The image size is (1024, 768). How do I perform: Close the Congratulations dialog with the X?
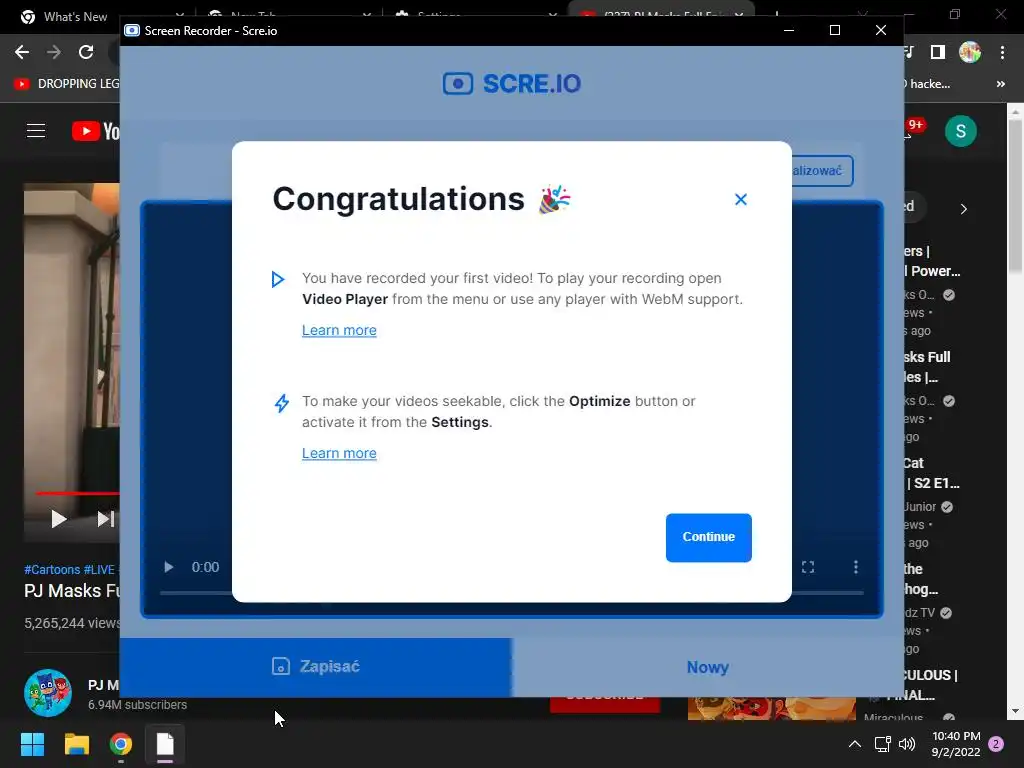point(741,200)
